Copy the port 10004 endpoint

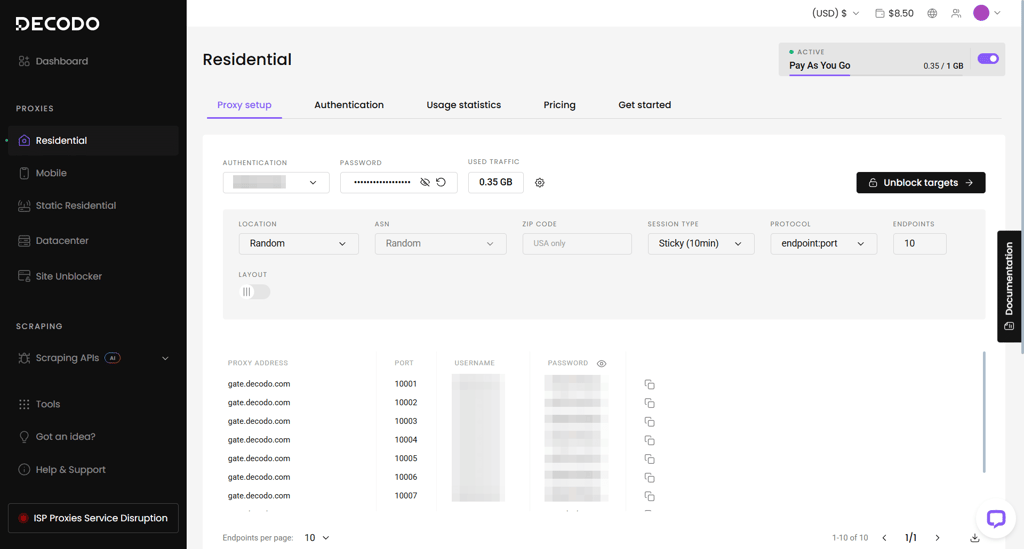[649, 441]
